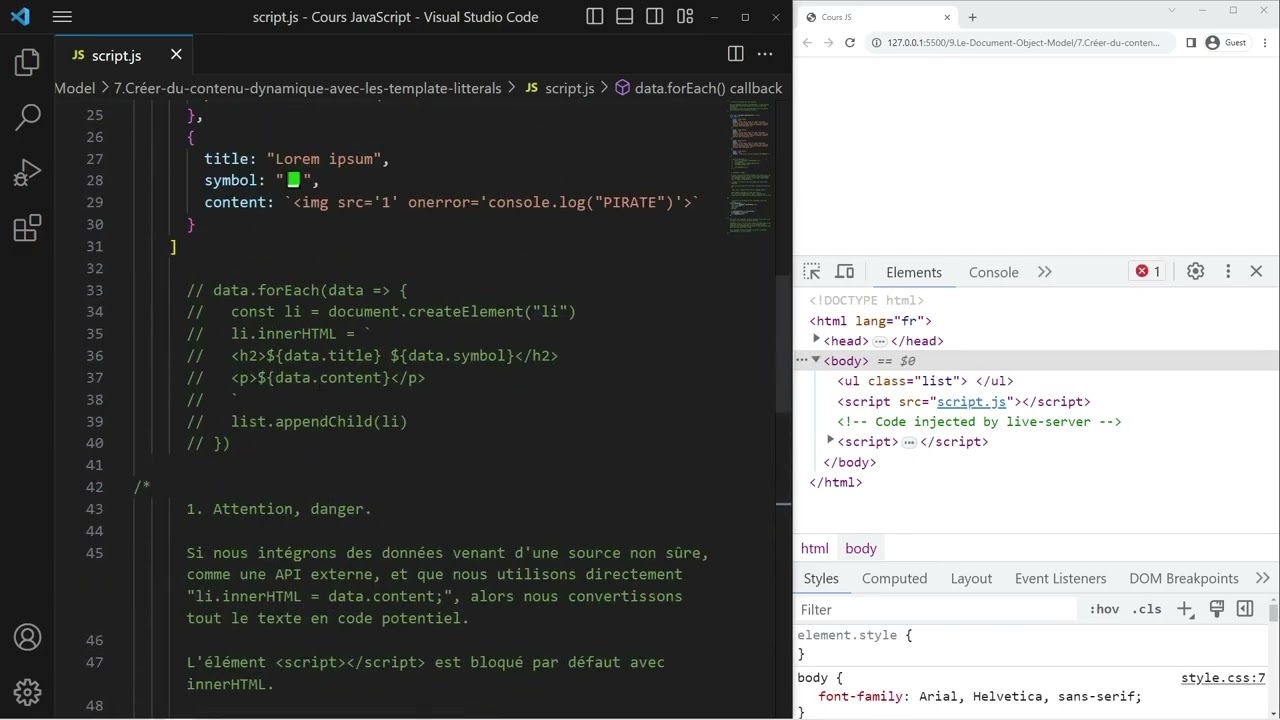The width and height of the screenshot is (1280, 720).
Task: Open the Manage gear in VS Code
Action: (x=28, y=691)
